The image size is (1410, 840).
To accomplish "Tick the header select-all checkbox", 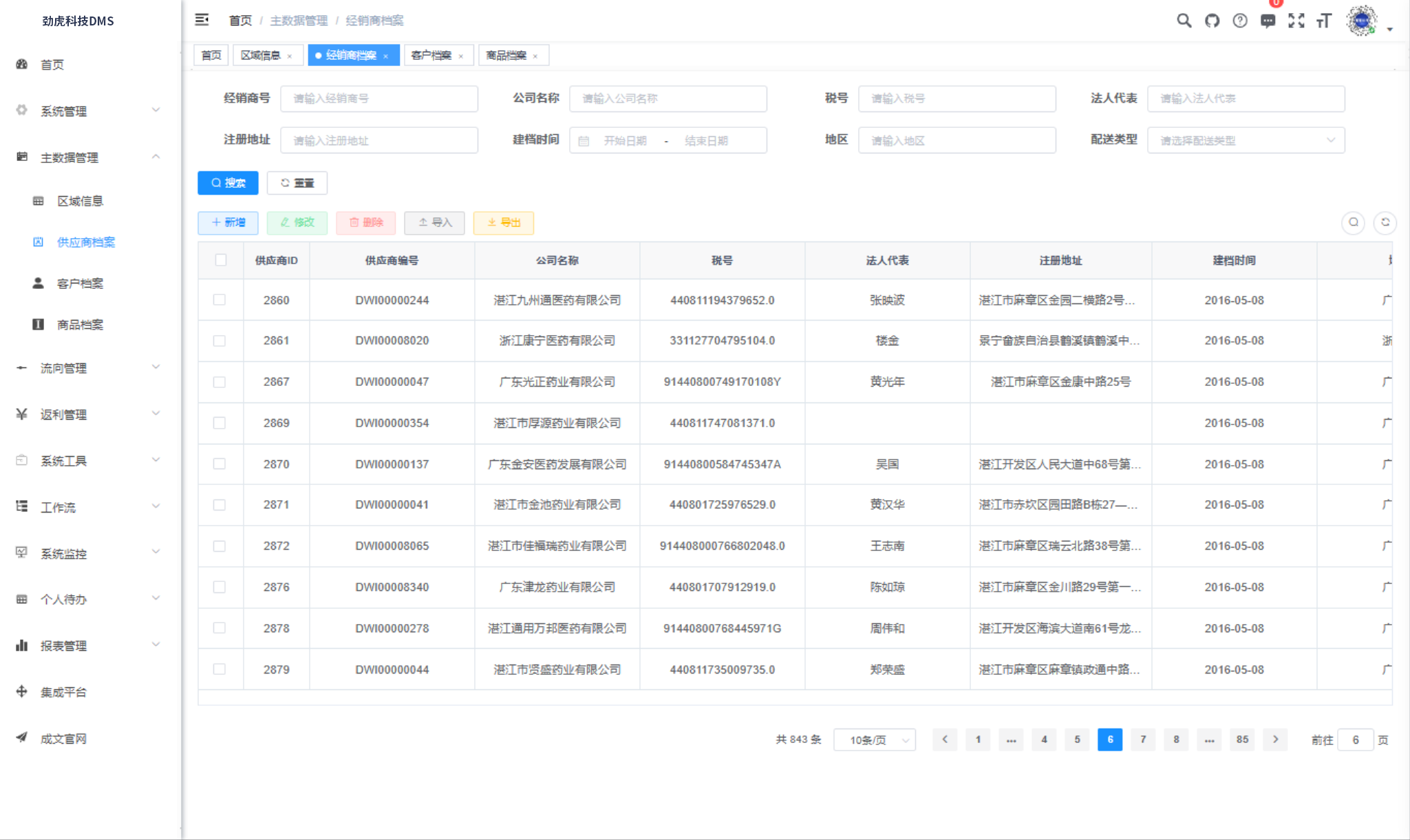I will point(220,260).
